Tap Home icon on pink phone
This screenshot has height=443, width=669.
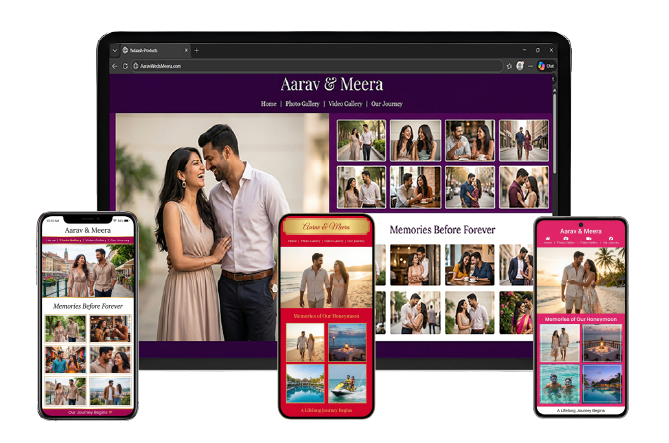click(547, 240)
